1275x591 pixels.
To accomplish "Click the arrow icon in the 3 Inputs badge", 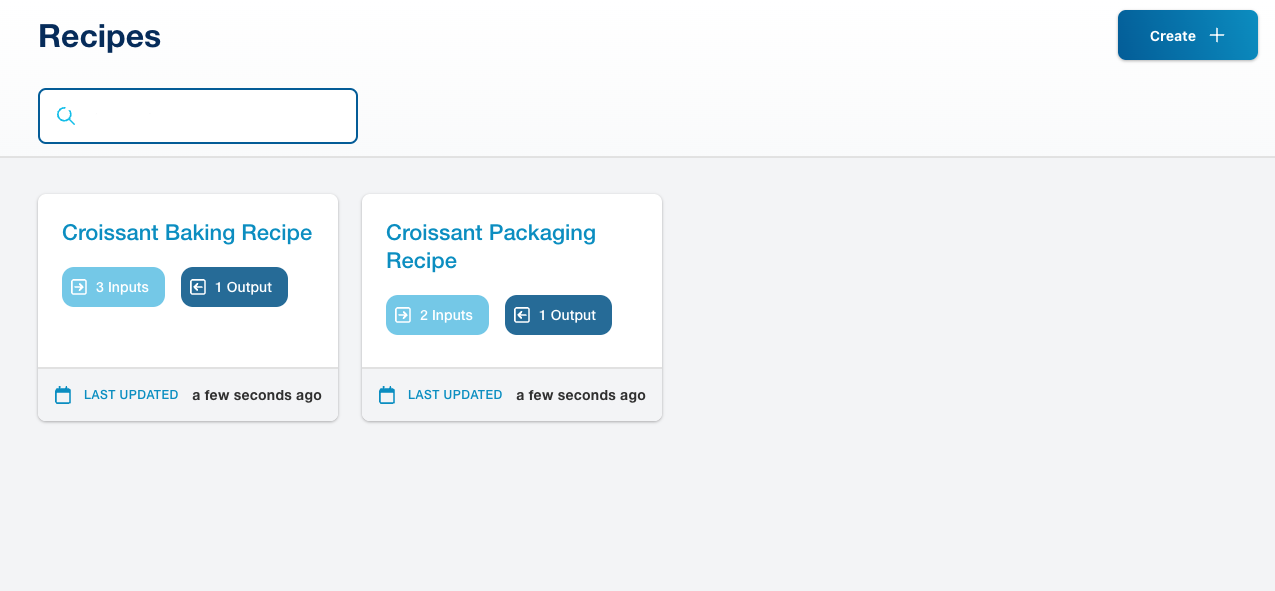I will click(x=79, y=287).
